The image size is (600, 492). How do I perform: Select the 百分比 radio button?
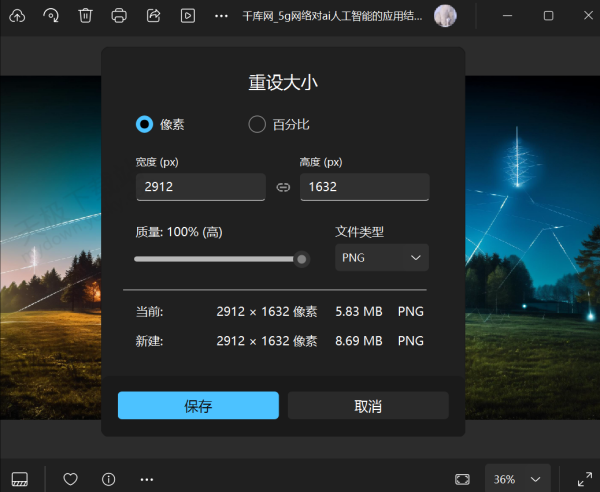pyautogui.click(x=257, y=124)
